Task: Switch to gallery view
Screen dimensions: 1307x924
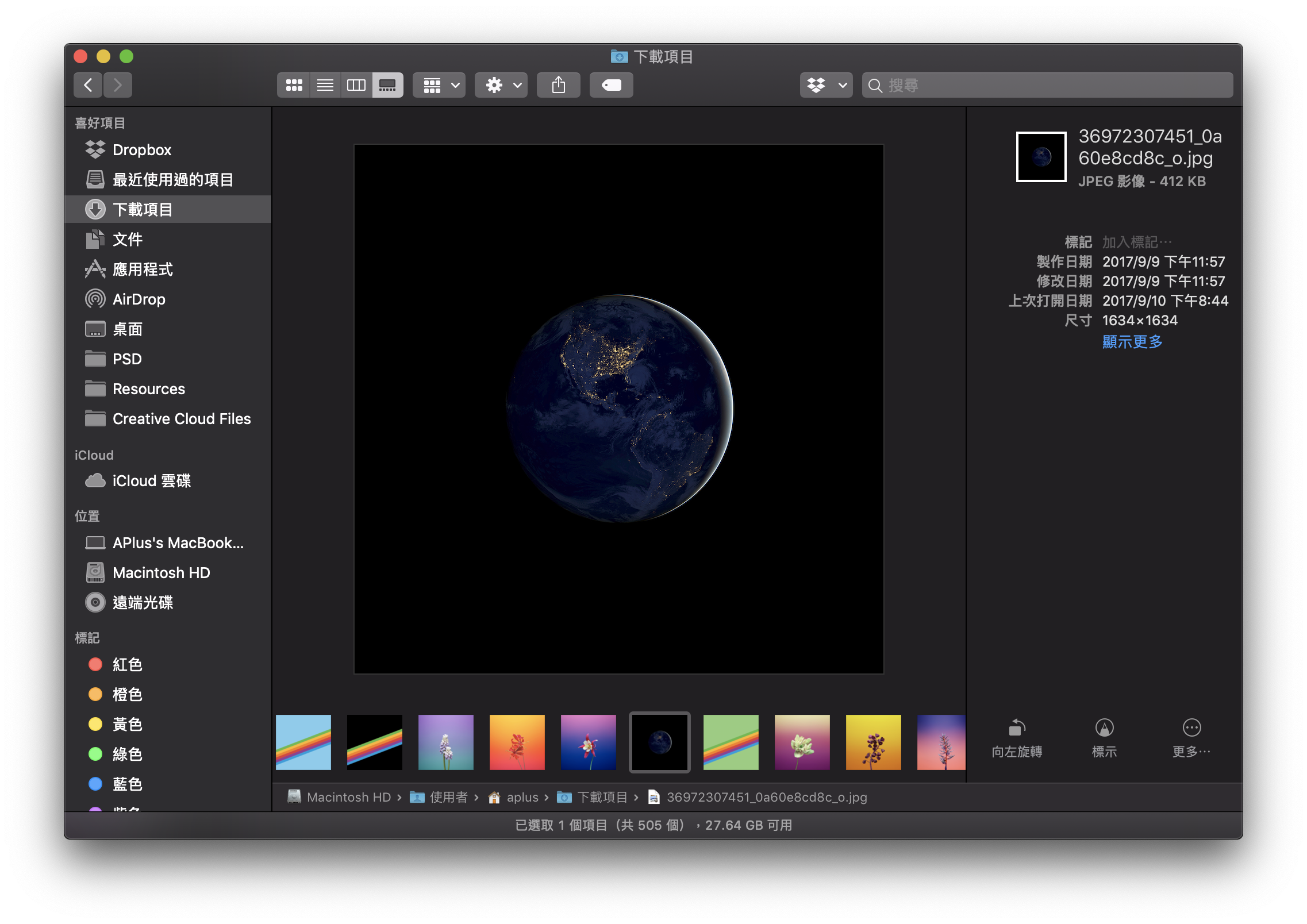Action: [387, 85]
